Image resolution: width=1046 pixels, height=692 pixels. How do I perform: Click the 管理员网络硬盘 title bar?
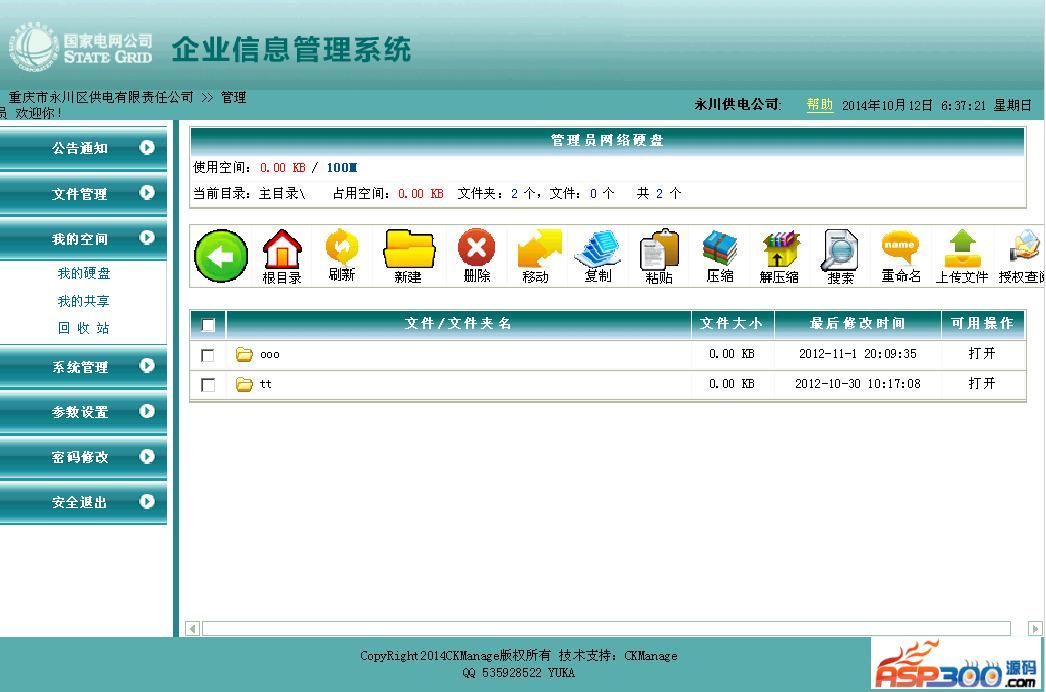607,140
